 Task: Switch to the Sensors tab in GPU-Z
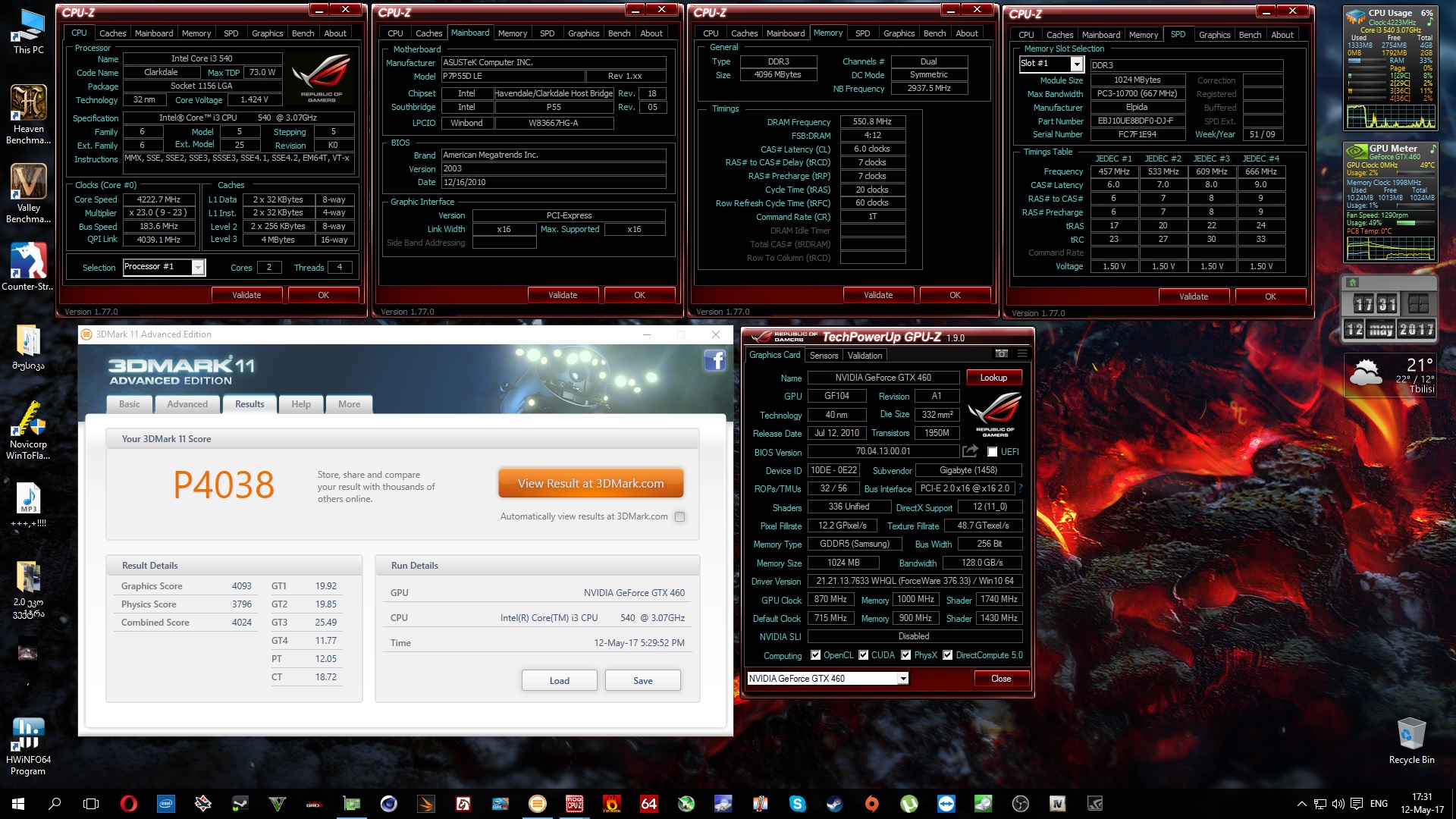[824, 356]
